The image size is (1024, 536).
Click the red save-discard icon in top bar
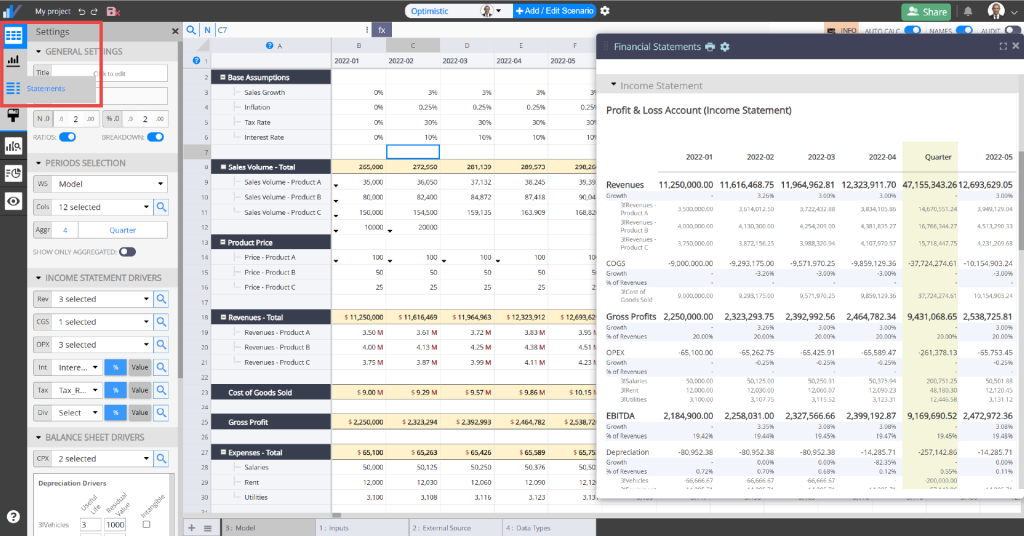pos(113,11)
